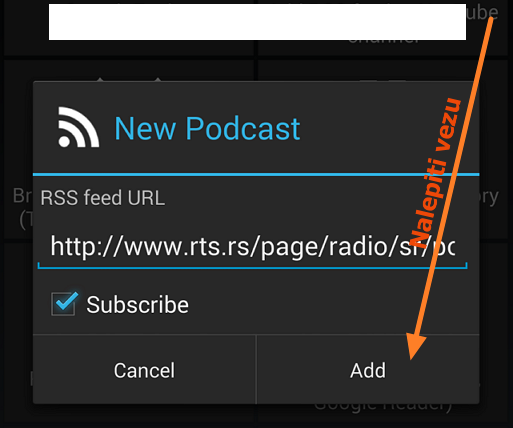Screen dimensions: 513x428
Task: Click the white blank bar at top
Action: tap(257, 22)
